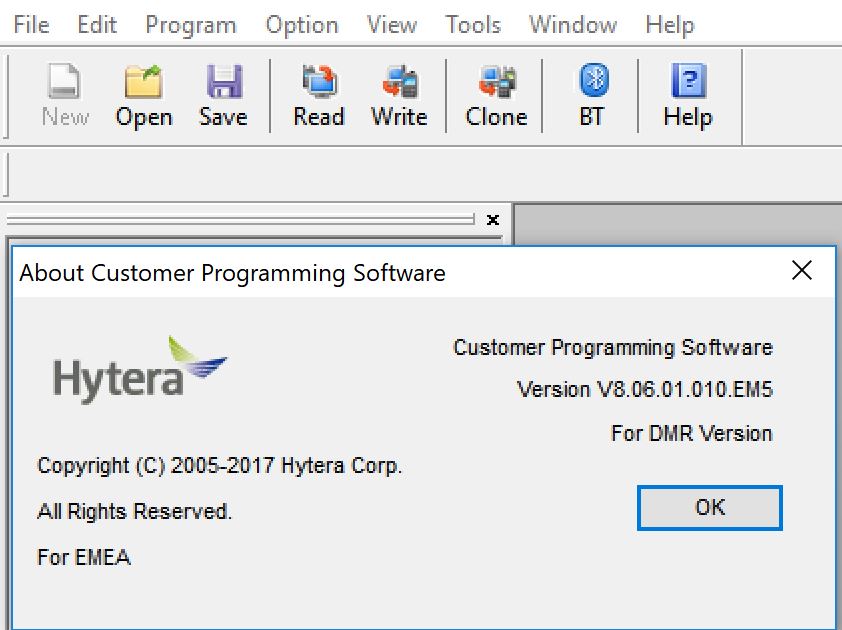Image resolution: width=842 pixels, height=630 pixels.
Task: Click the 'Copyright (C) 2005-2017 Hytera Corp.' line
Action: [x=219, y=465]
